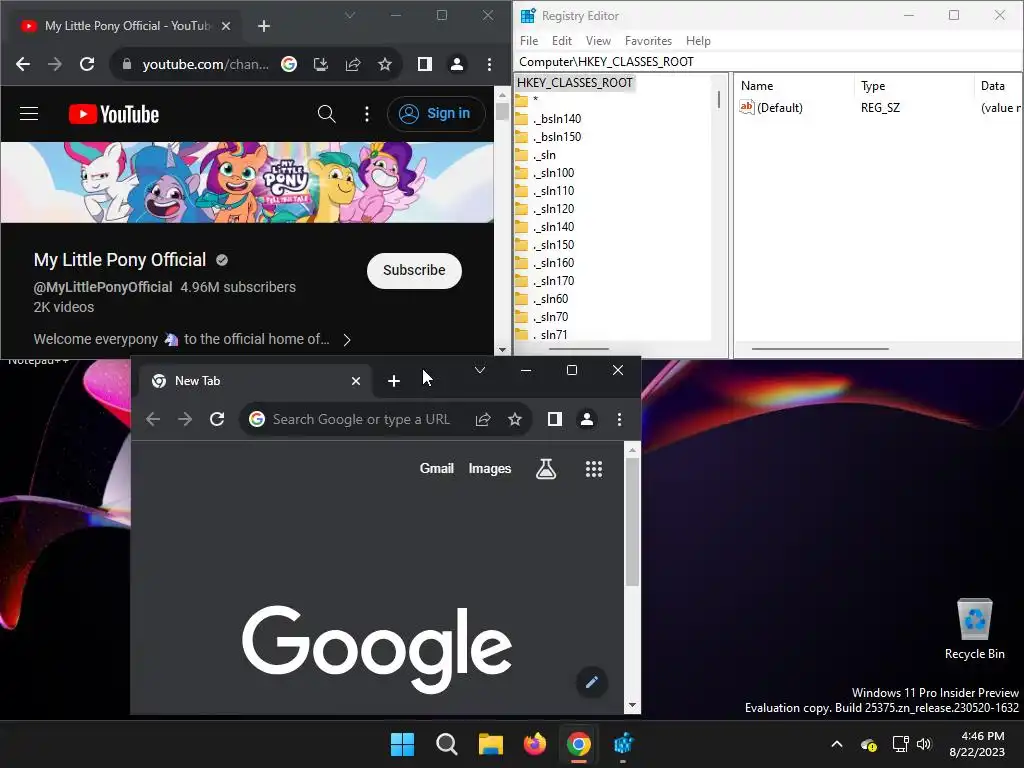
Task: Open Help menu in Registry Editor
Action: 698,40
